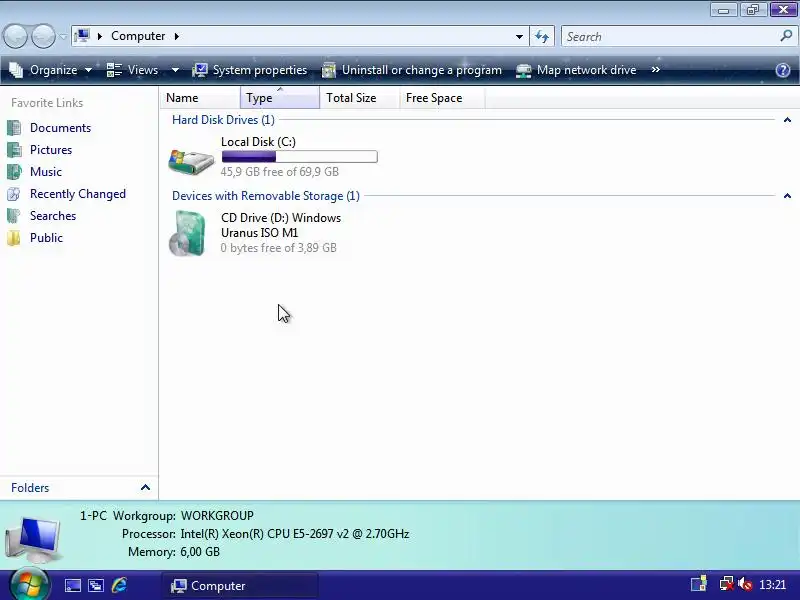Click the Views button

pos(133,70)
